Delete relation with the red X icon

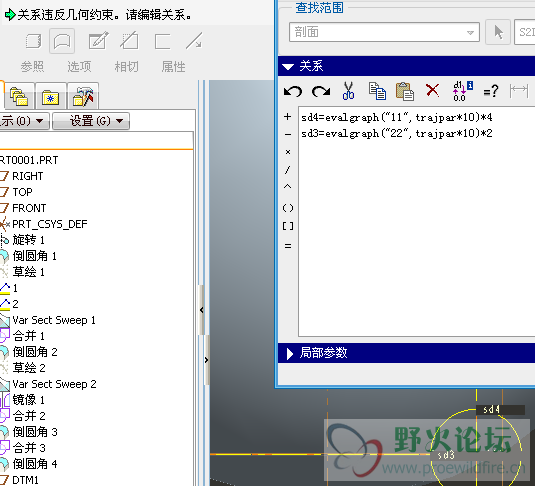coord(433,90)
